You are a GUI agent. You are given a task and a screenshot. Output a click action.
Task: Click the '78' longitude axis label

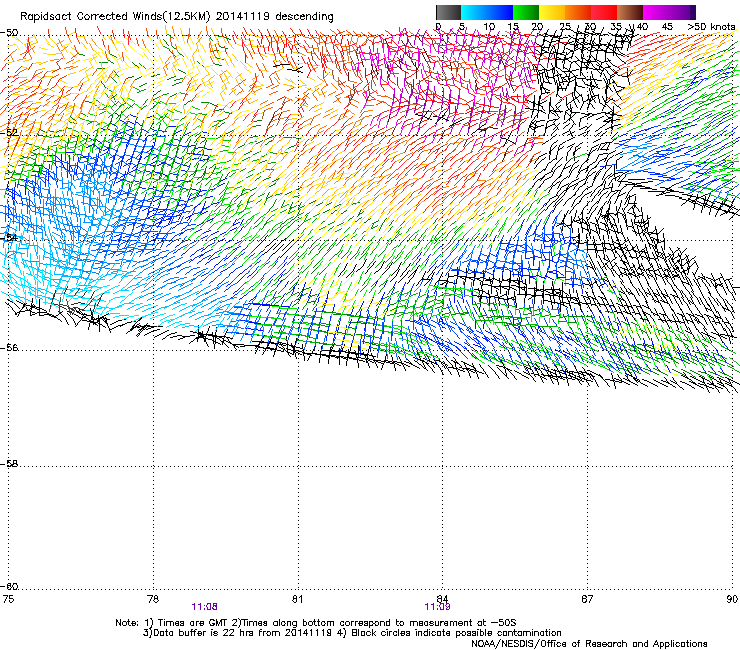tap(153, 599)
